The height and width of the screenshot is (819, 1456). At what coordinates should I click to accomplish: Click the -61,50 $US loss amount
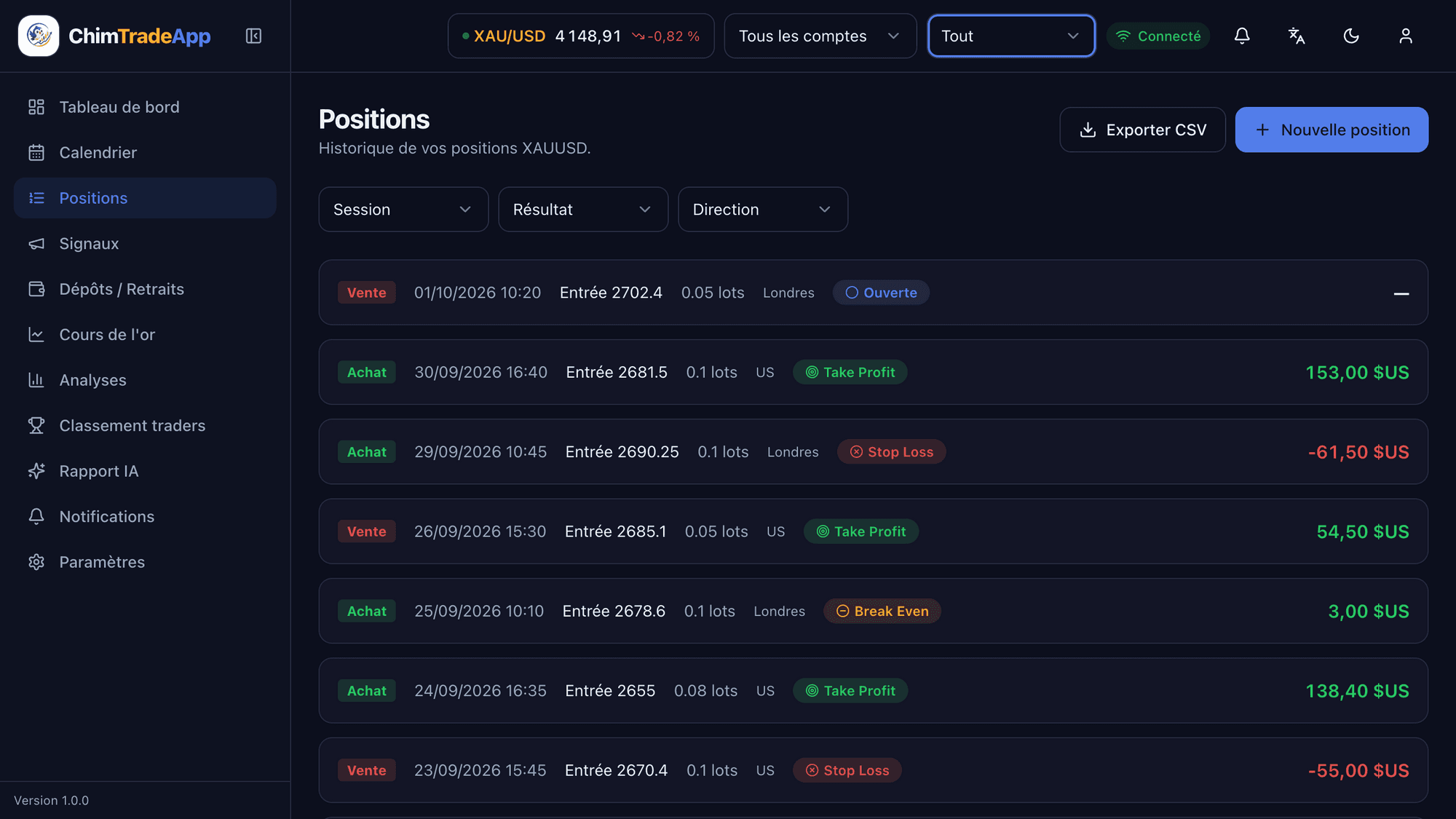[x=1358, y=452]
